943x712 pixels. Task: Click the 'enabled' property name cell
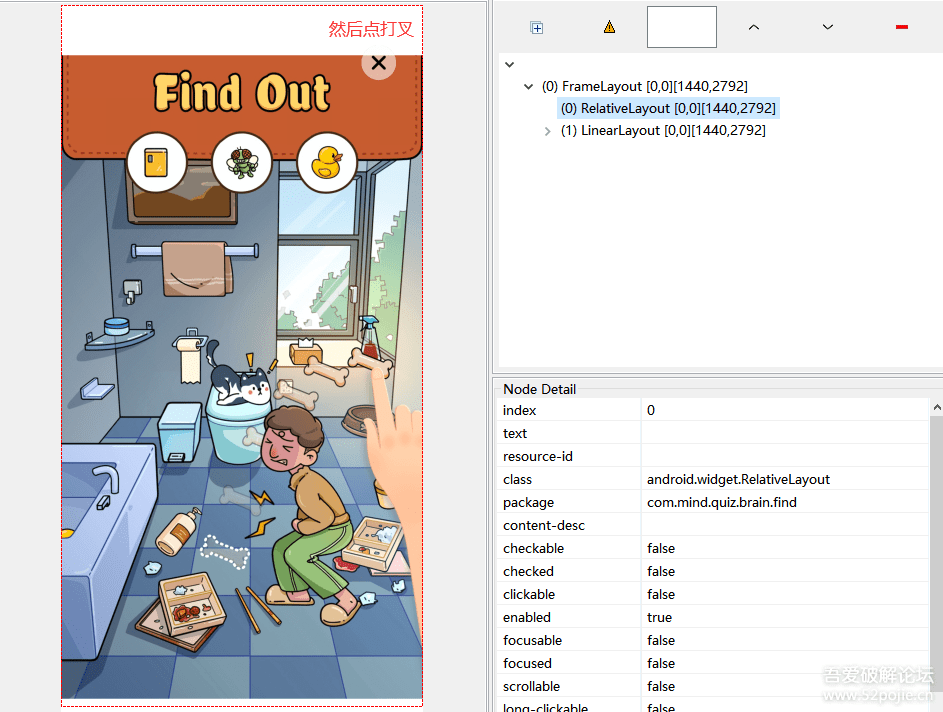(568, 617)
